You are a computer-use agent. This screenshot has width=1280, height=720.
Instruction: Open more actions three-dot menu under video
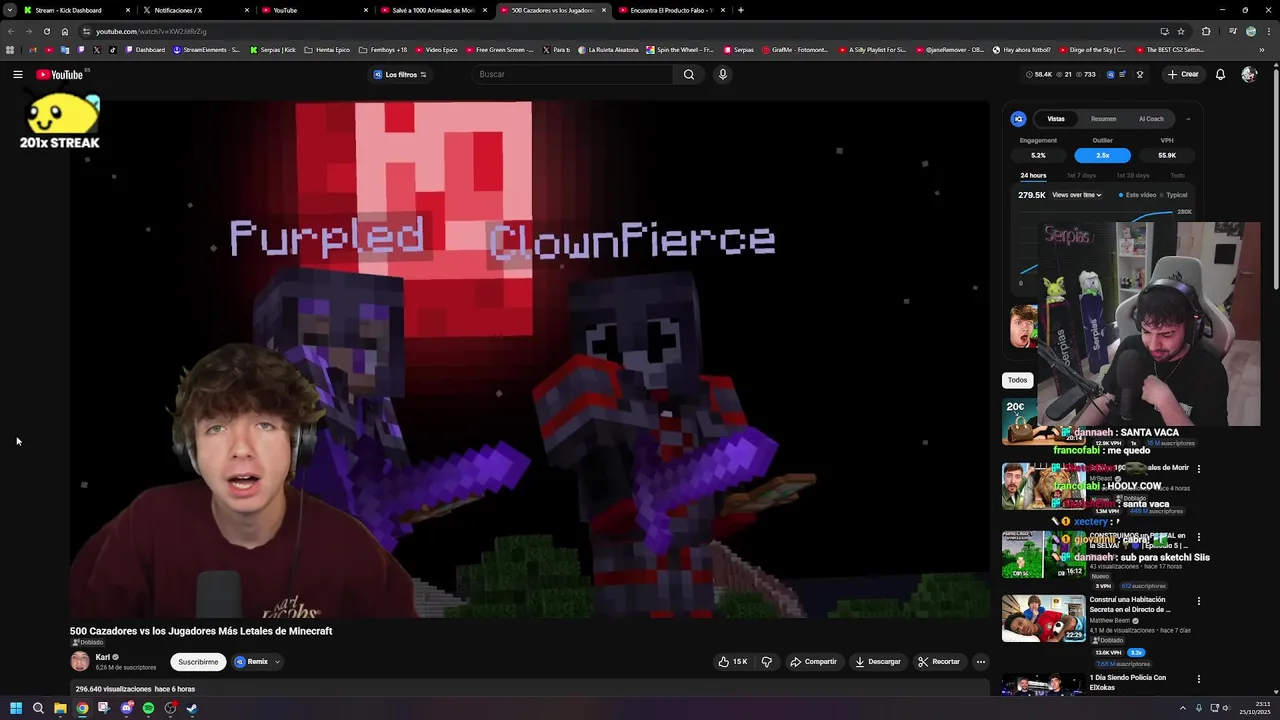(x=980, y=662)
